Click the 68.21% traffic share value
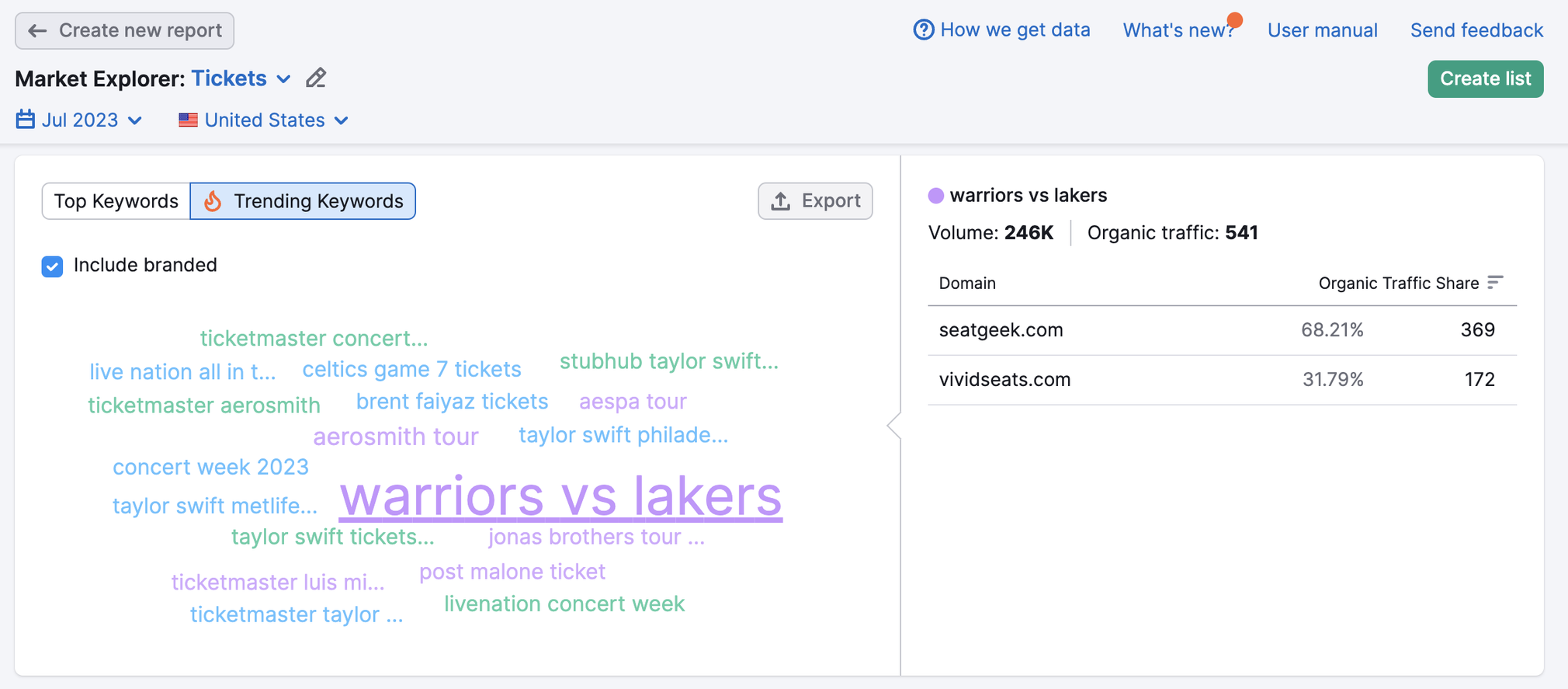Viewport: 1568px width, 689px height. click(1332, 330)
